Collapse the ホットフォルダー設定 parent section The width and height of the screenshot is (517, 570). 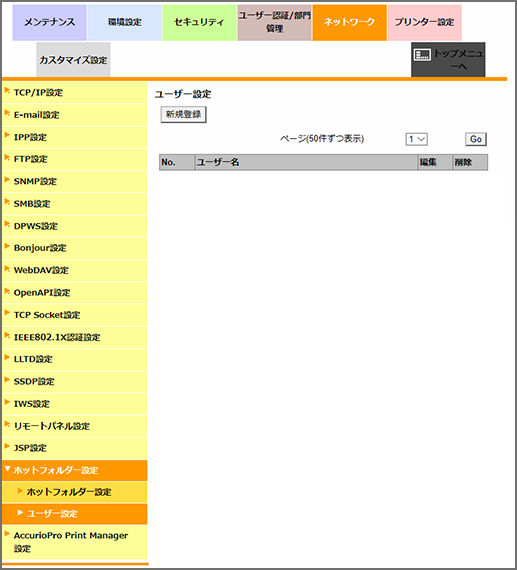[x=75, y=470]
